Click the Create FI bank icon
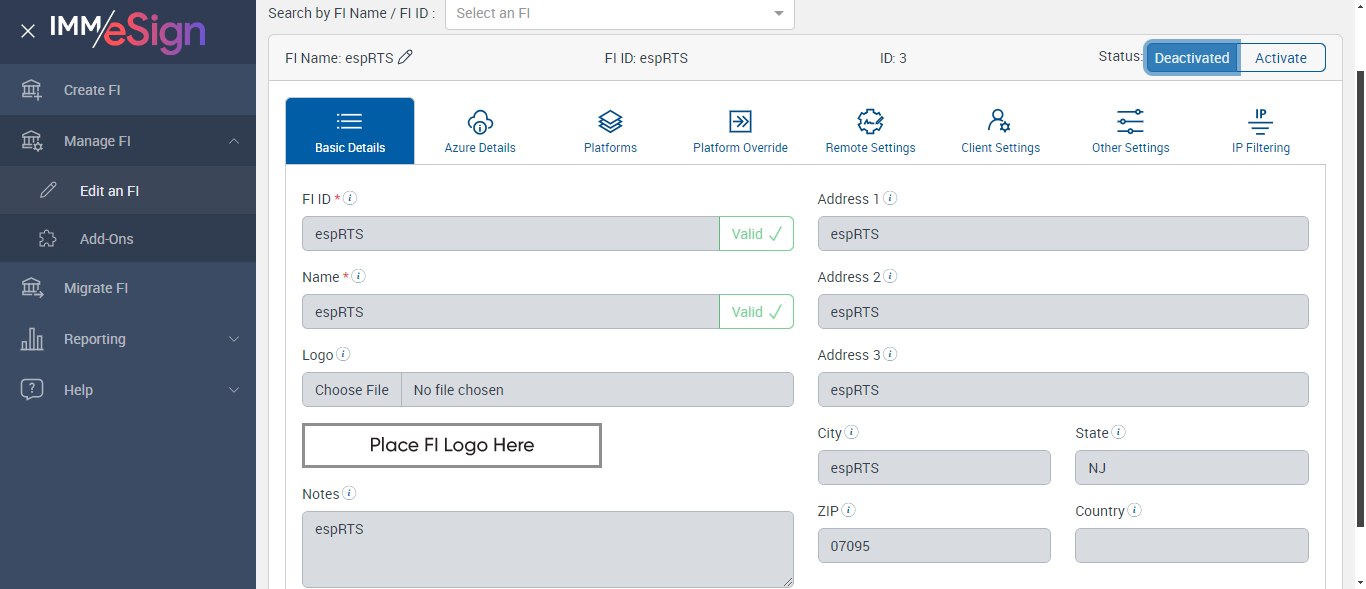1366x589 pixels. (32, 90)
